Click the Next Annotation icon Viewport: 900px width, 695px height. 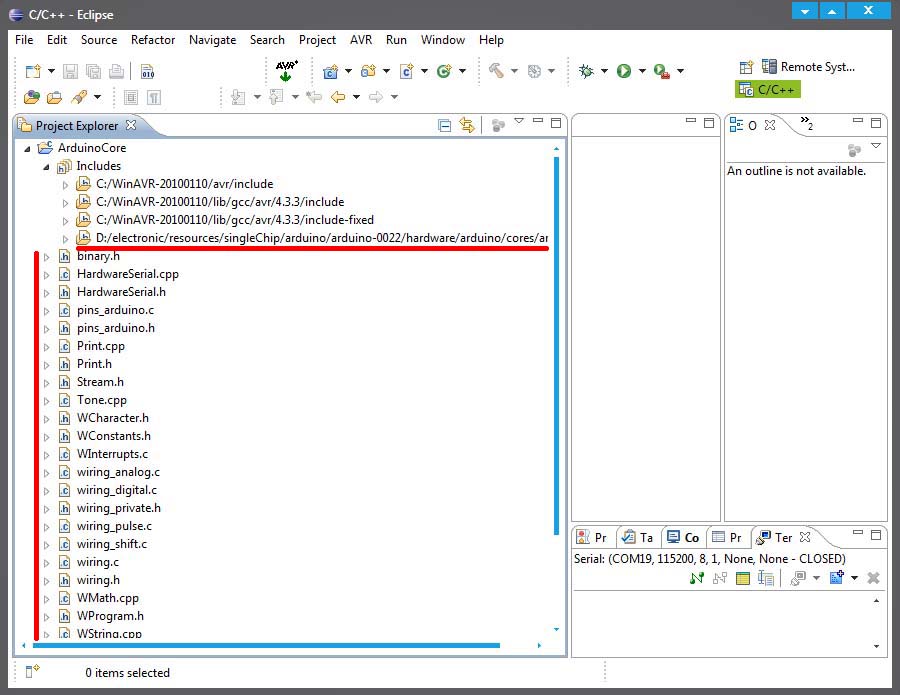238,97
